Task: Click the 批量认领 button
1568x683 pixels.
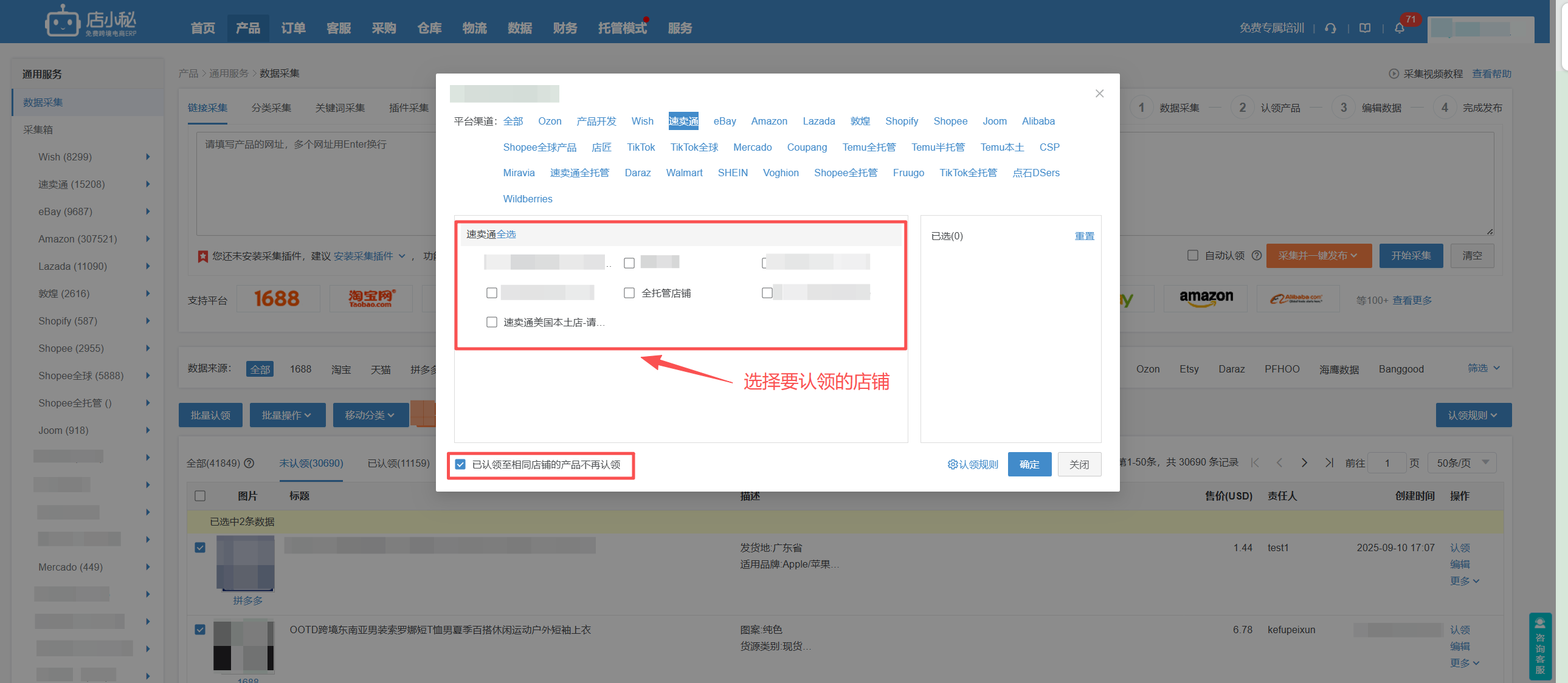Action: point(210,416)
